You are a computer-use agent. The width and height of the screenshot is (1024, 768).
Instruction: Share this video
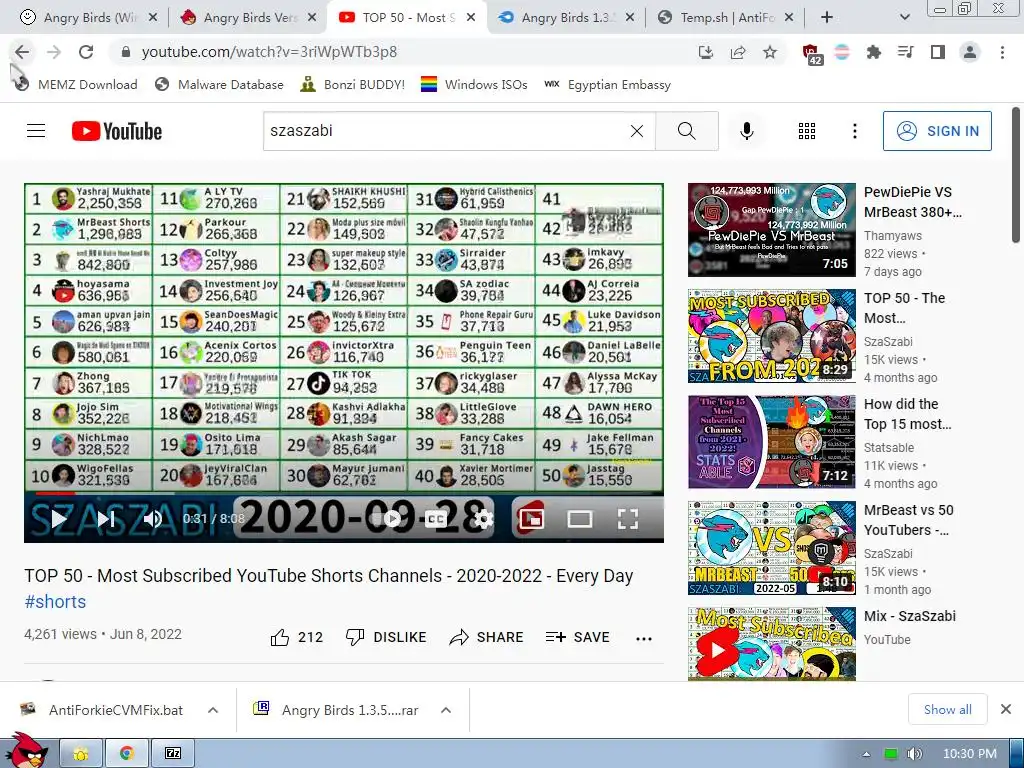(x=487, y=637)
